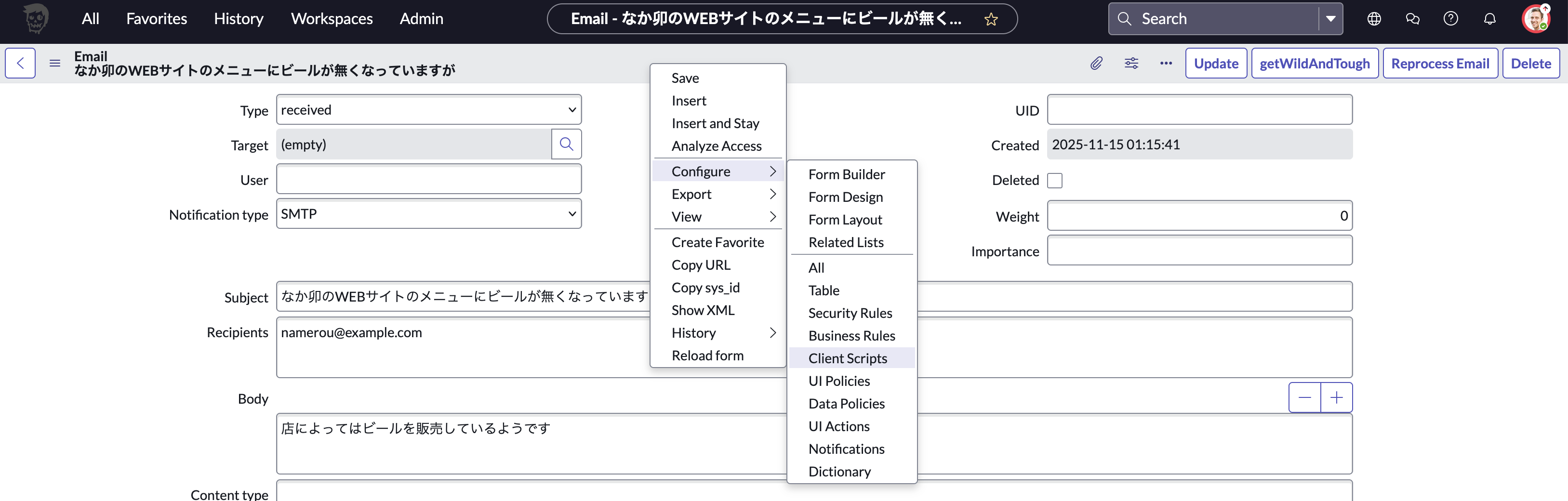1568x501 pixels.
Task: Open the Notification type dropdown
Action: (428, 214)
